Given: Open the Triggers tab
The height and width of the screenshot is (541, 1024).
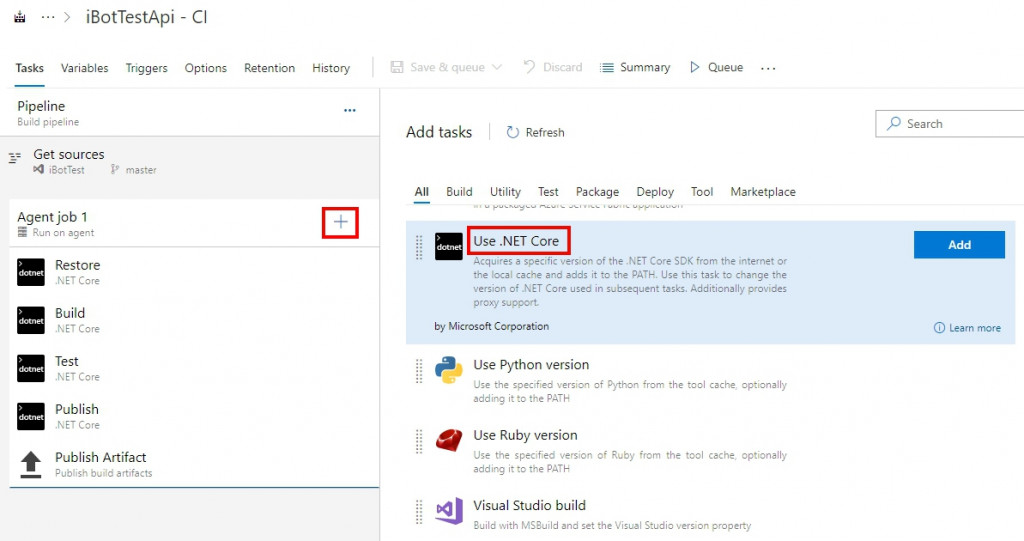Looking at the screenshot, I should point(146,68).
